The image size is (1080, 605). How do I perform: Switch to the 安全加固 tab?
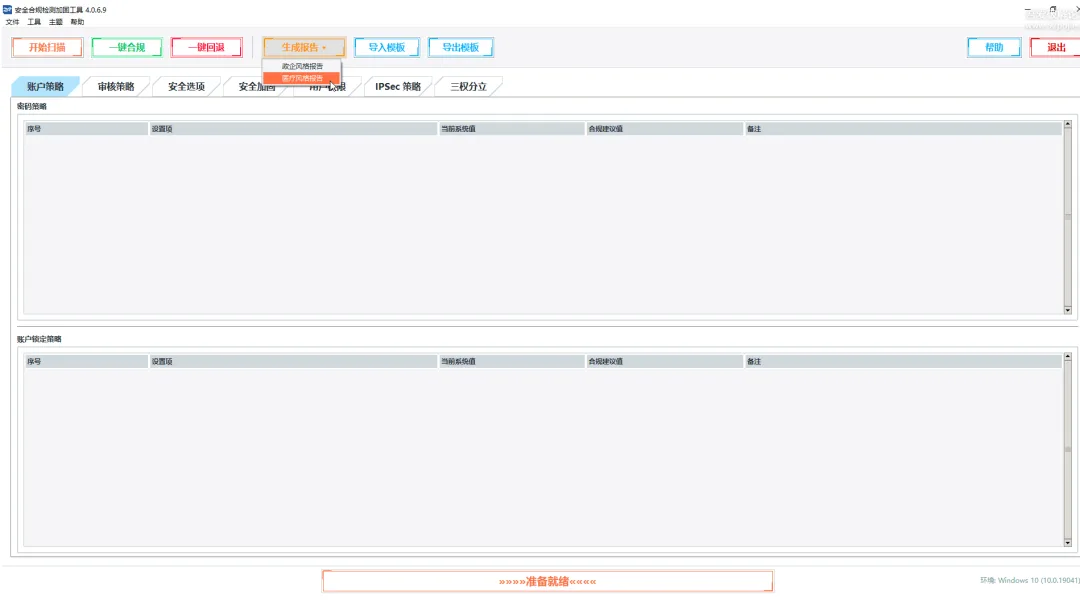(x=256, y=87)
